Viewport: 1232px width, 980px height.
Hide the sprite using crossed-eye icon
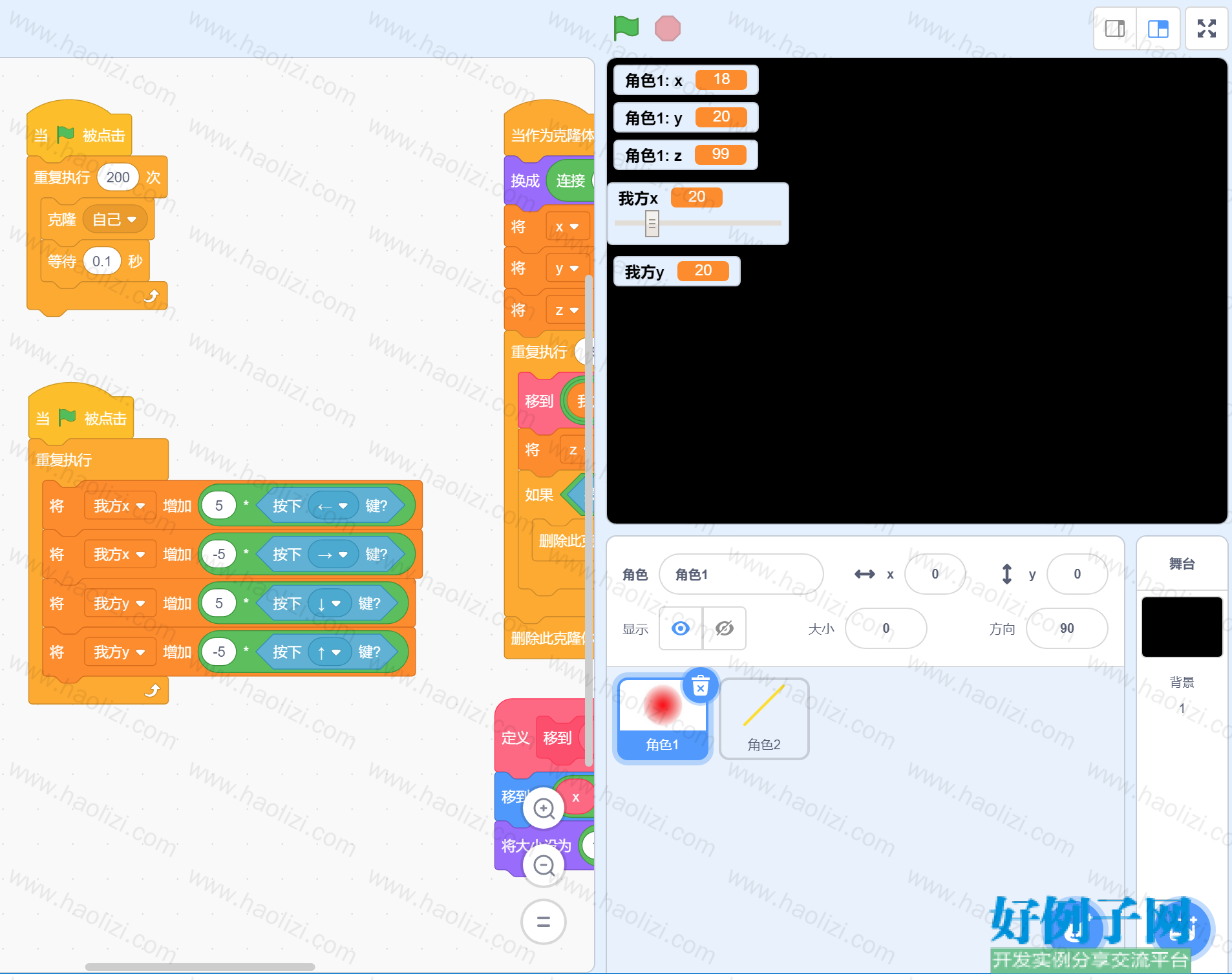tap(725, 628)
